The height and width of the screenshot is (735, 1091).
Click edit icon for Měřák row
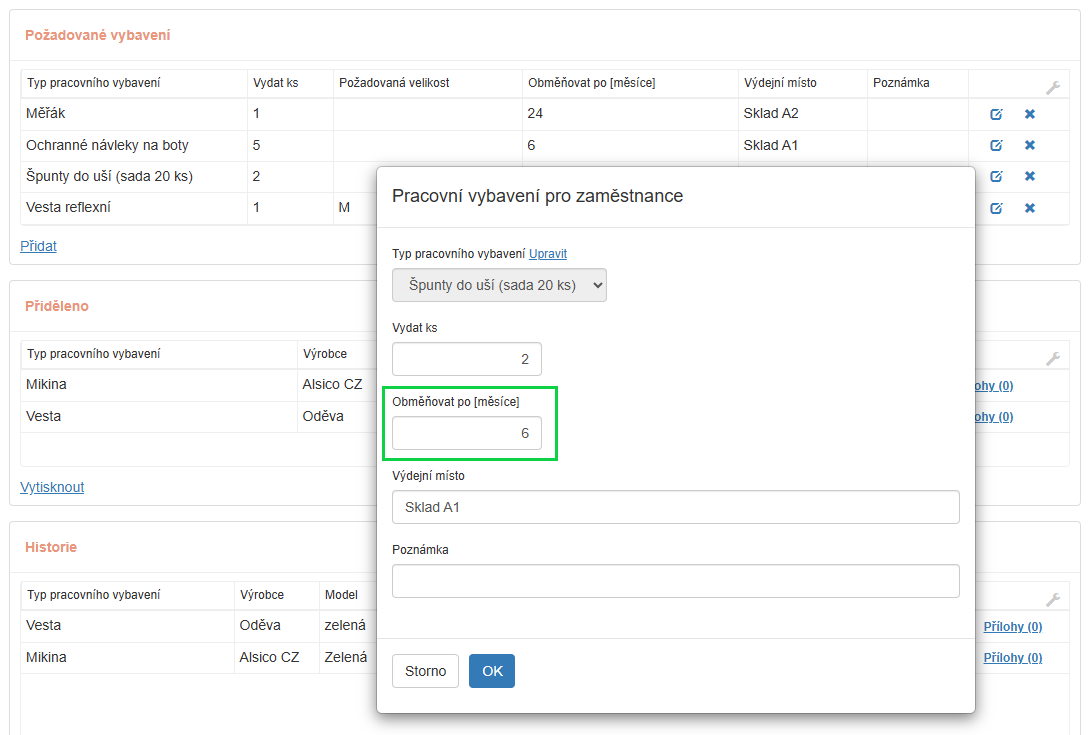(996, 114)
